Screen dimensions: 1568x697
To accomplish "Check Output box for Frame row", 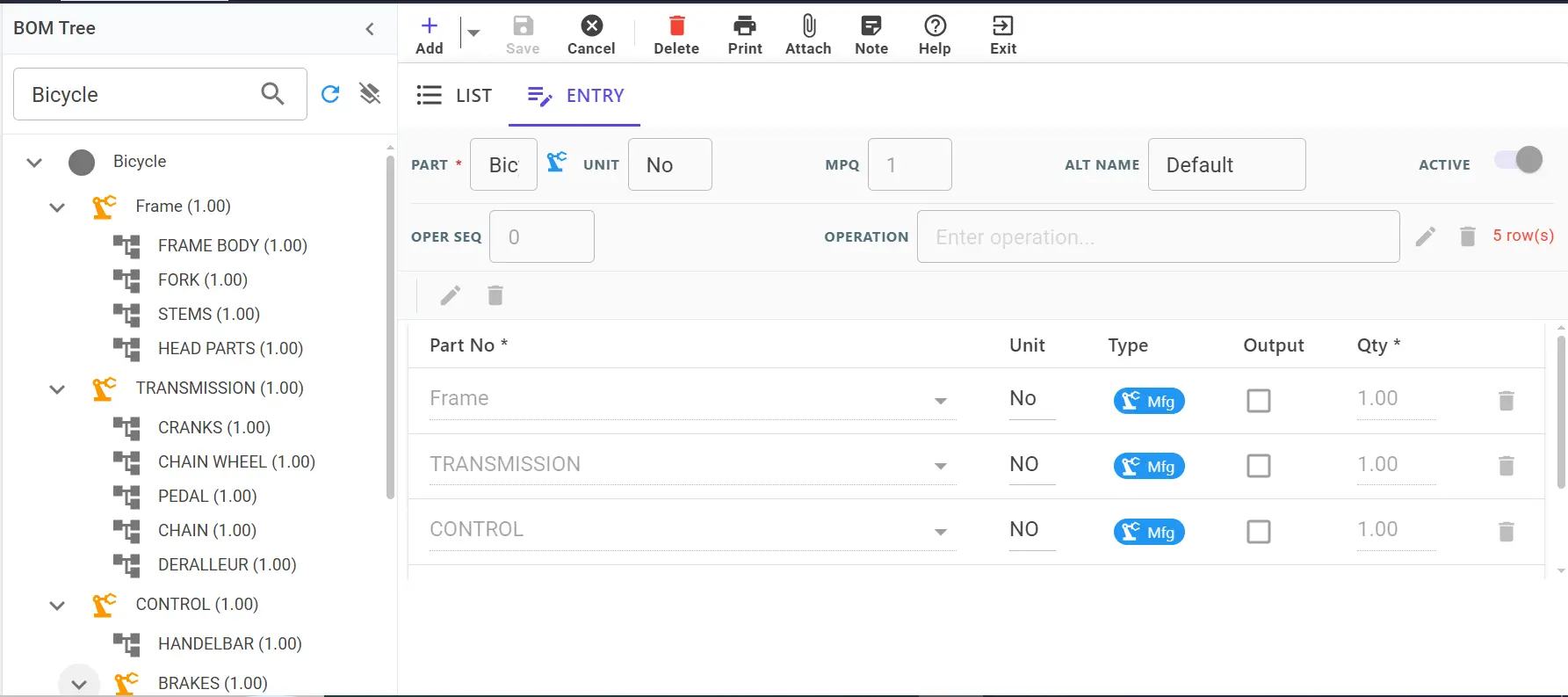I will click(x=1259, y=401).
